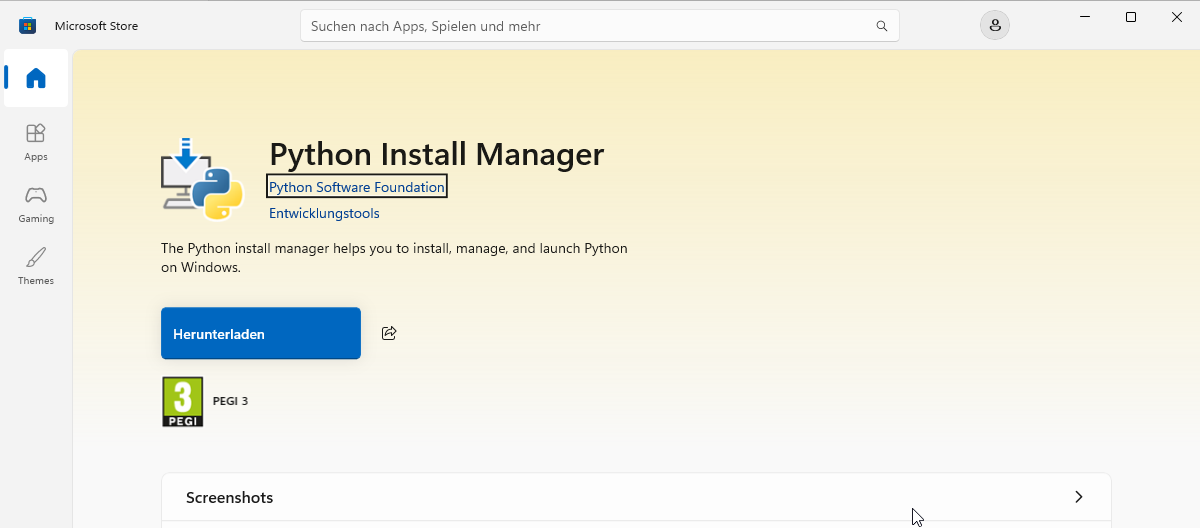Image resolution: width=1200 pixels, height=528 pixels.
Task: Click the Python Install Manager title
Action: [437, 154]
